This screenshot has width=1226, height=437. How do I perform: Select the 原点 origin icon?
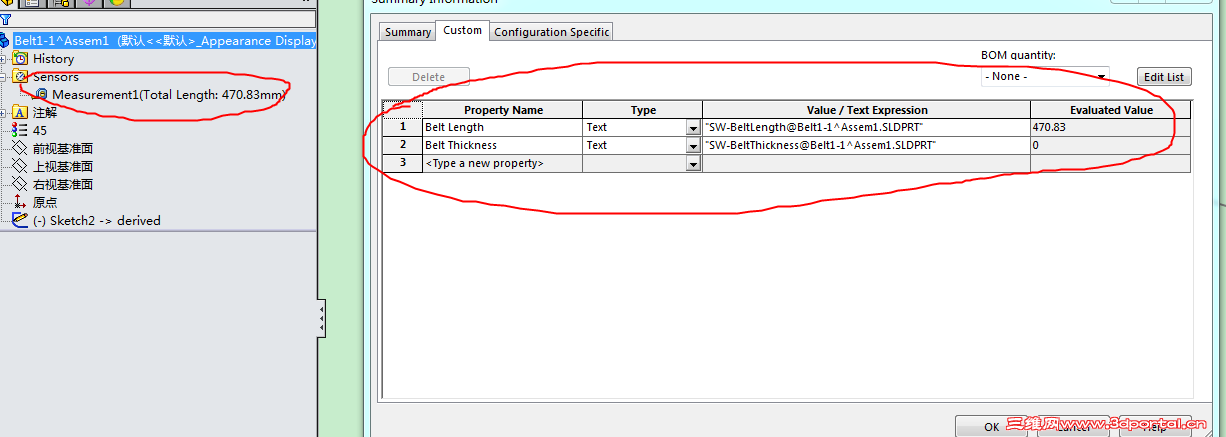tap(20, 203)
